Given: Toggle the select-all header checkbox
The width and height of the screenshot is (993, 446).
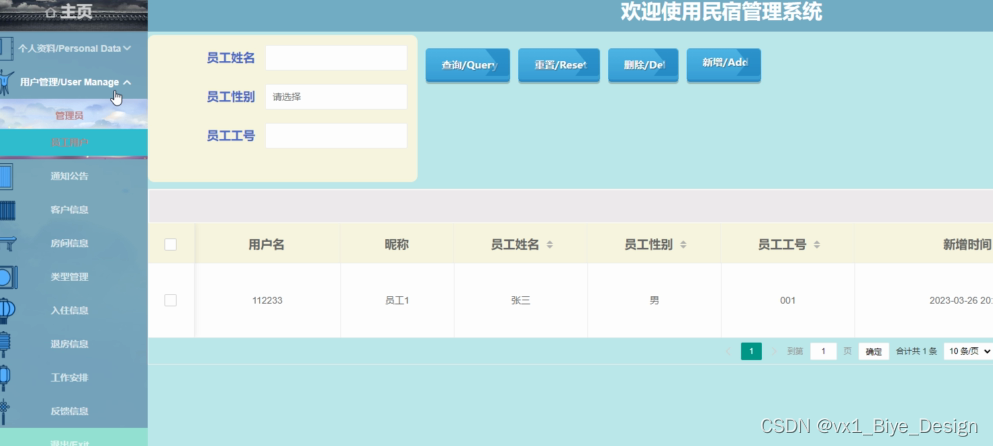Looking at the screenshot, I should coord(170,245).
